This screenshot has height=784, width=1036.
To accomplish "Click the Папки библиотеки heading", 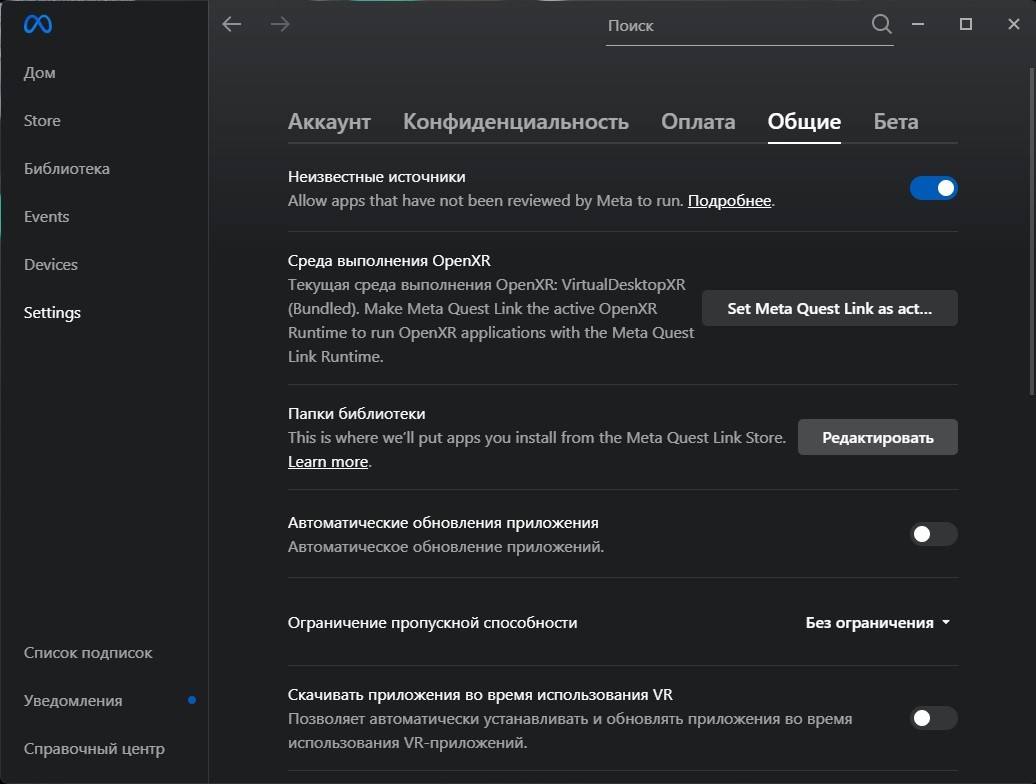I will pyautogui.click(x=357, y=413).
